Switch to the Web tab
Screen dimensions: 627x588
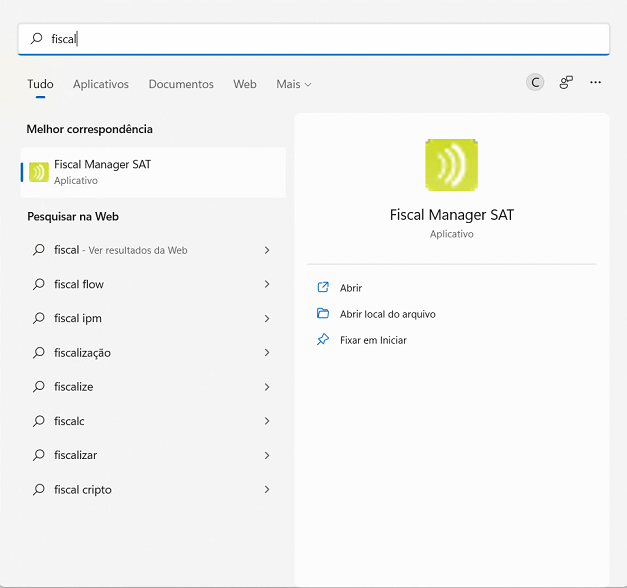pos(245,84)
